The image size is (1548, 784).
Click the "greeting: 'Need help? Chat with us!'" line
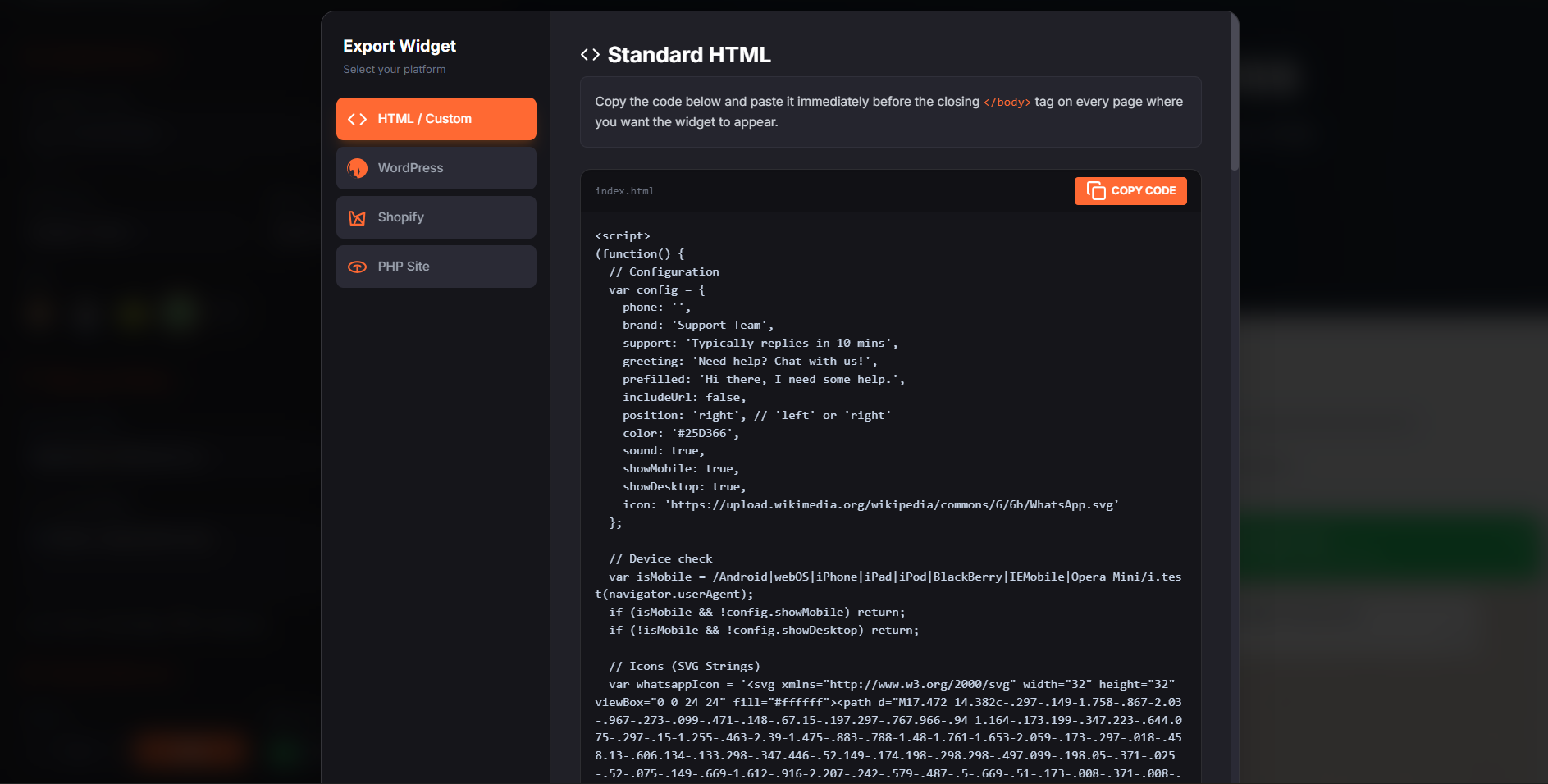[x=750, y=361]
